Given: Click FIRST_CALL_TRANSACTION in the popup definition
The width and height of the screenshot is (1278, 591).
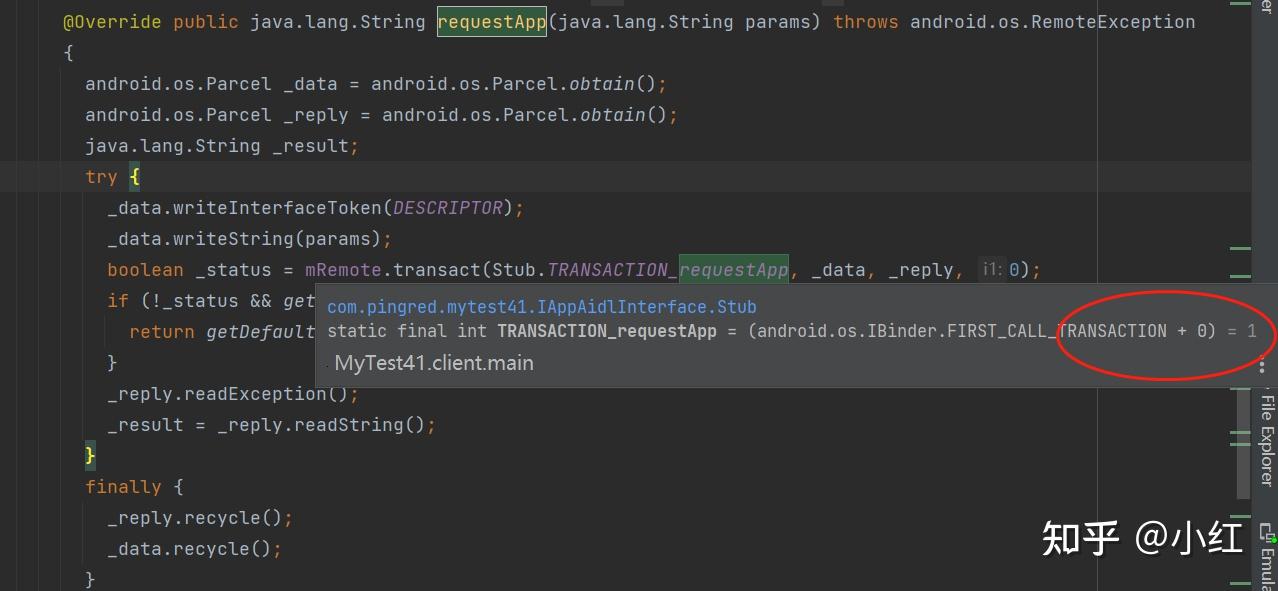Looking at the screenshot, I should [x=1058, y=331].
